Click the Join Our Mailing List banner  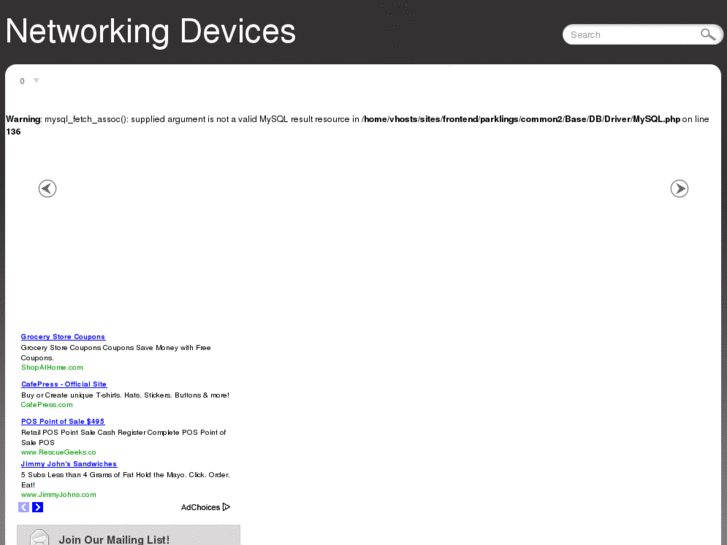pos(128,535)
